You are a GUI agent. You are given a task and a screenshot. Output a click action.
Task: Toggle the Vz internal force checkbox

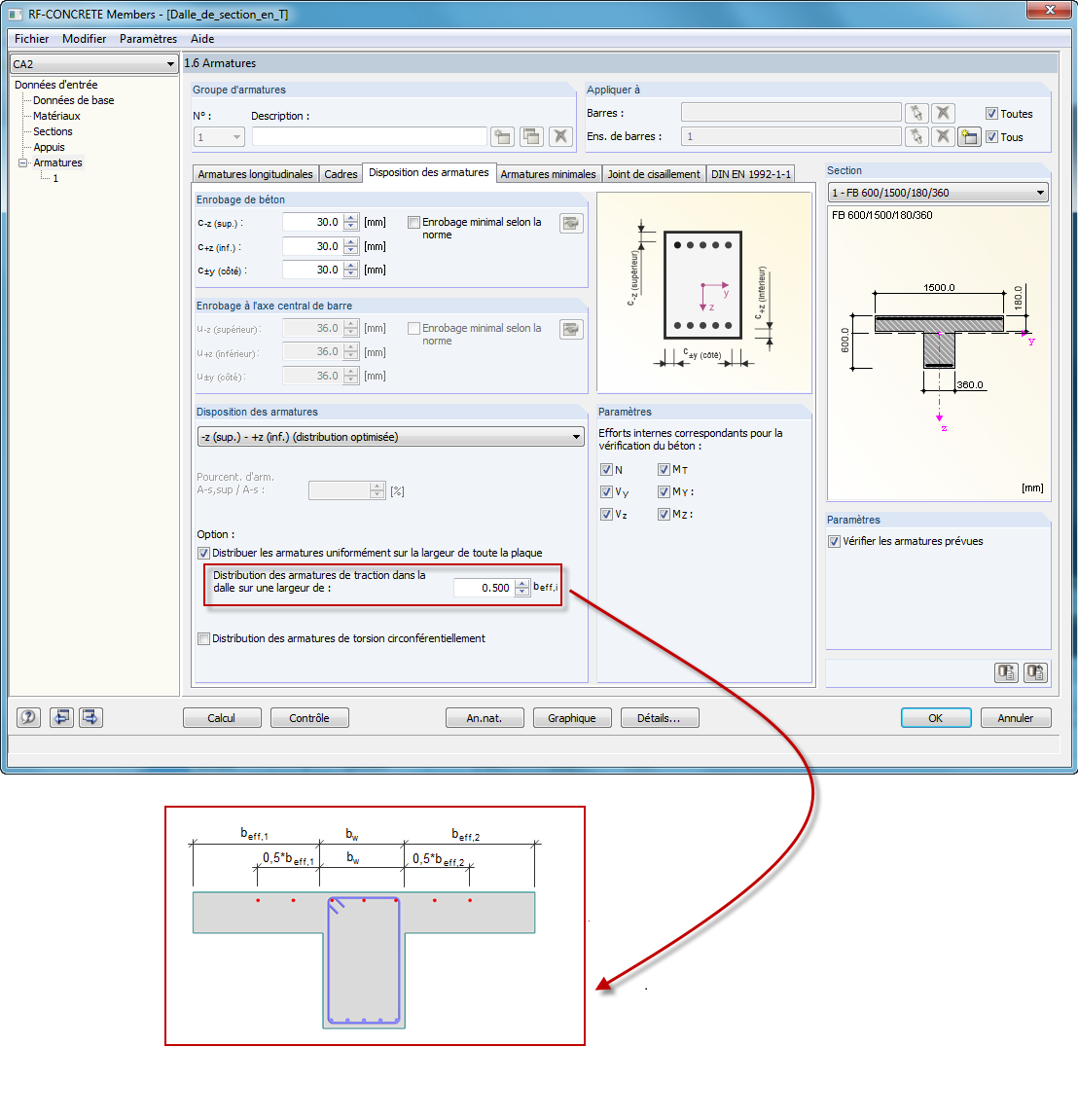pyautogui.click(x=606, y=515)
